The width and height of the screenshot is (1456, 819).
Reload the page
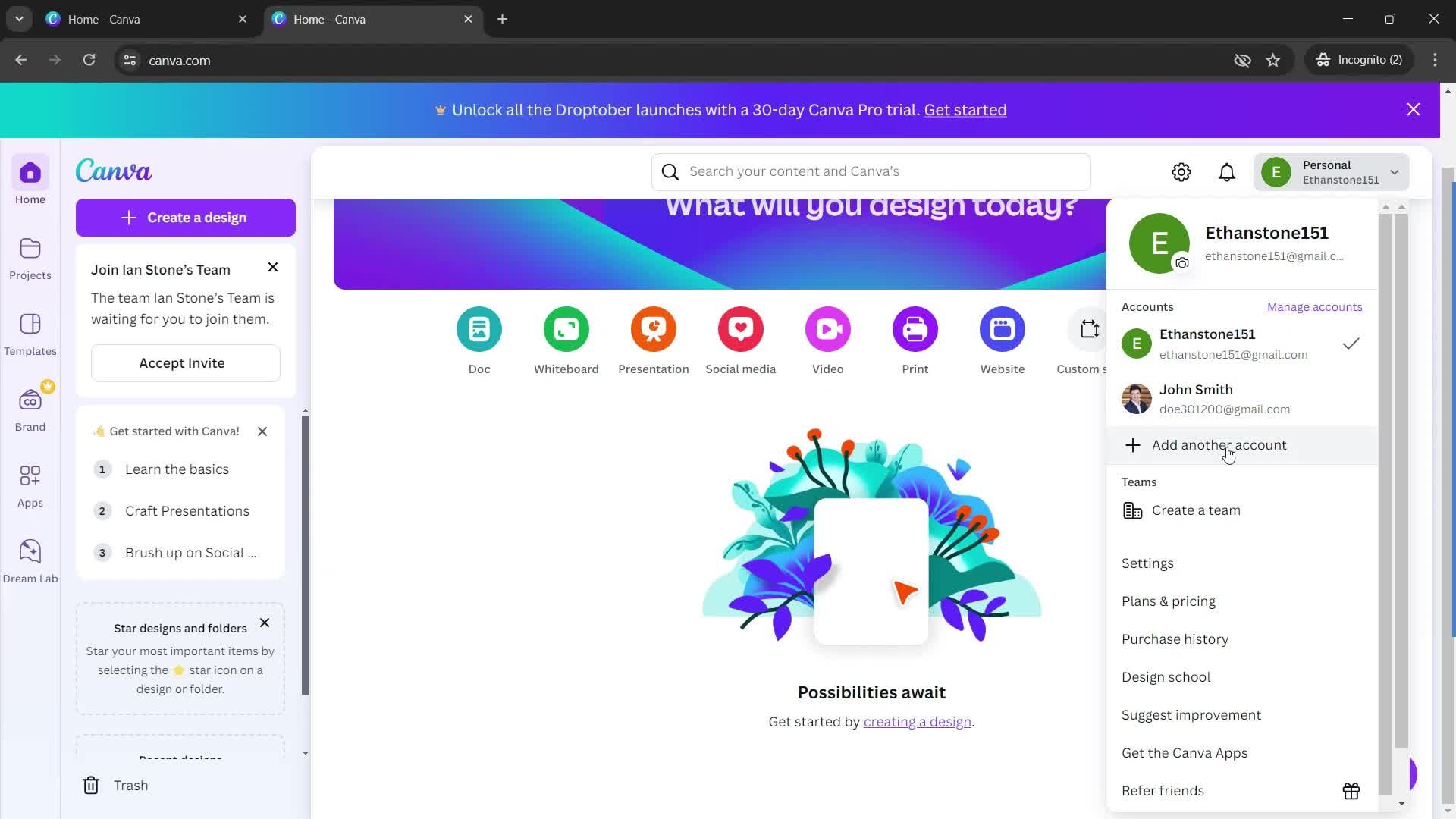(89, 60)
